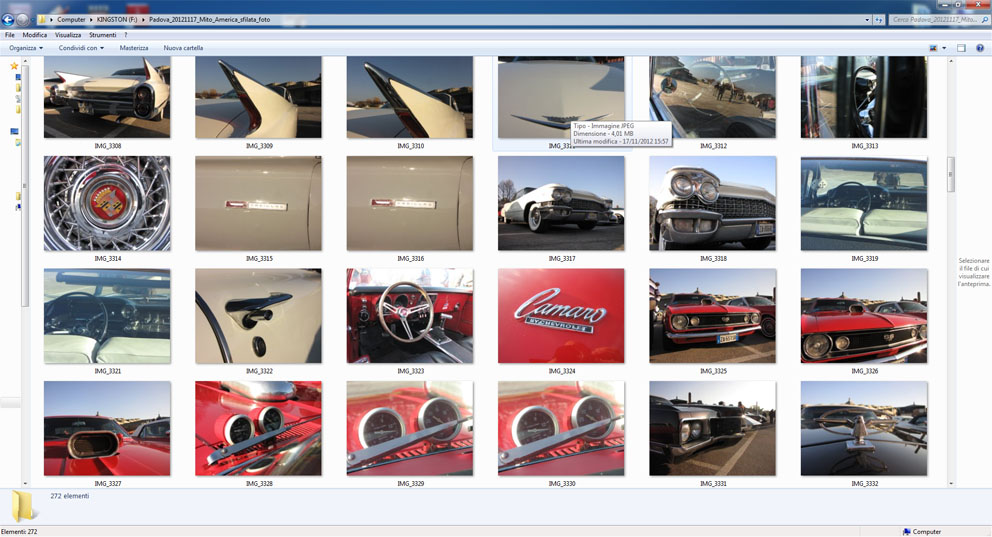Click the refresh button beside address bar

point(879,19)
